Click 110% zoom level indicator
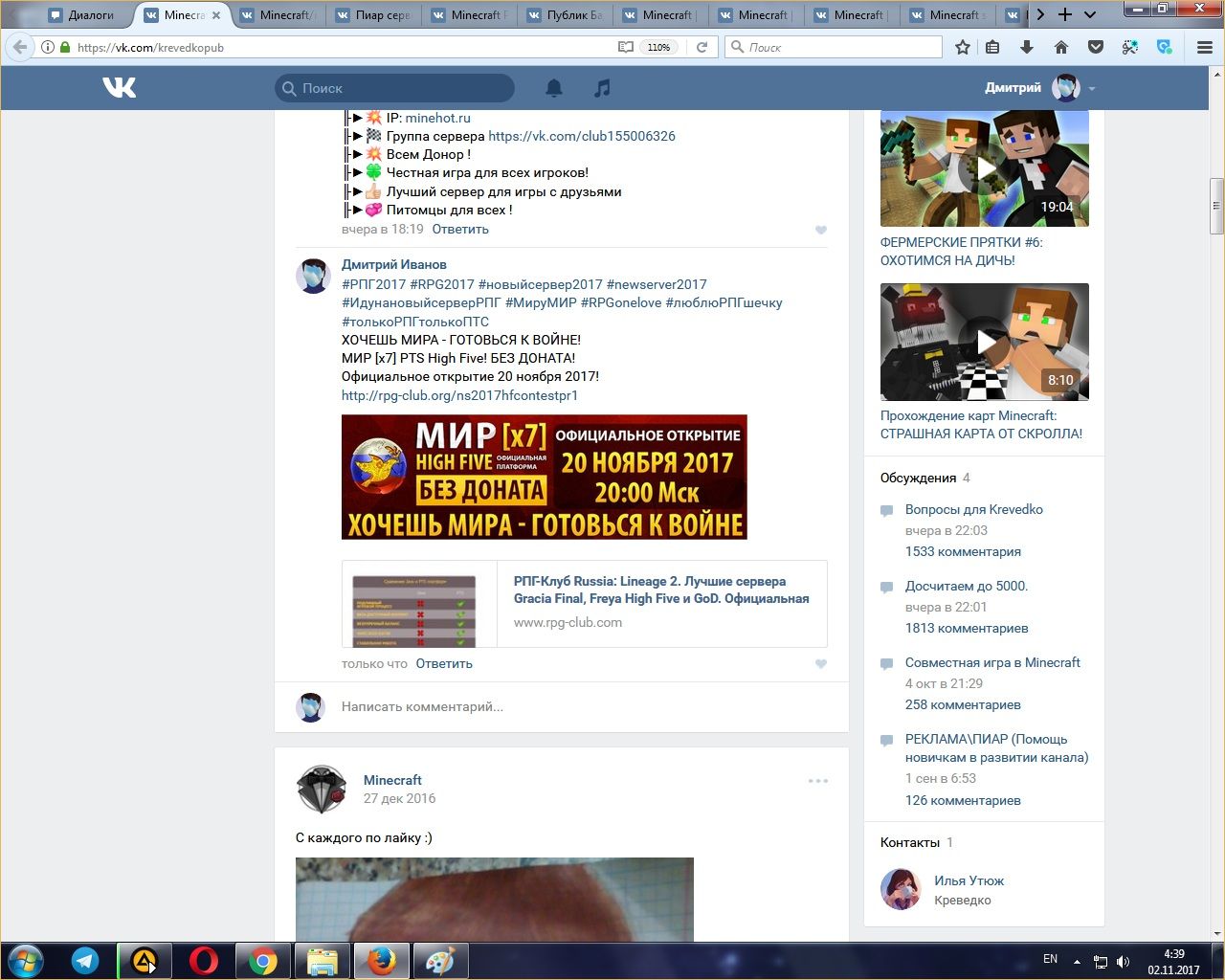Screen dimensions: 1225x980 [658, 47]
